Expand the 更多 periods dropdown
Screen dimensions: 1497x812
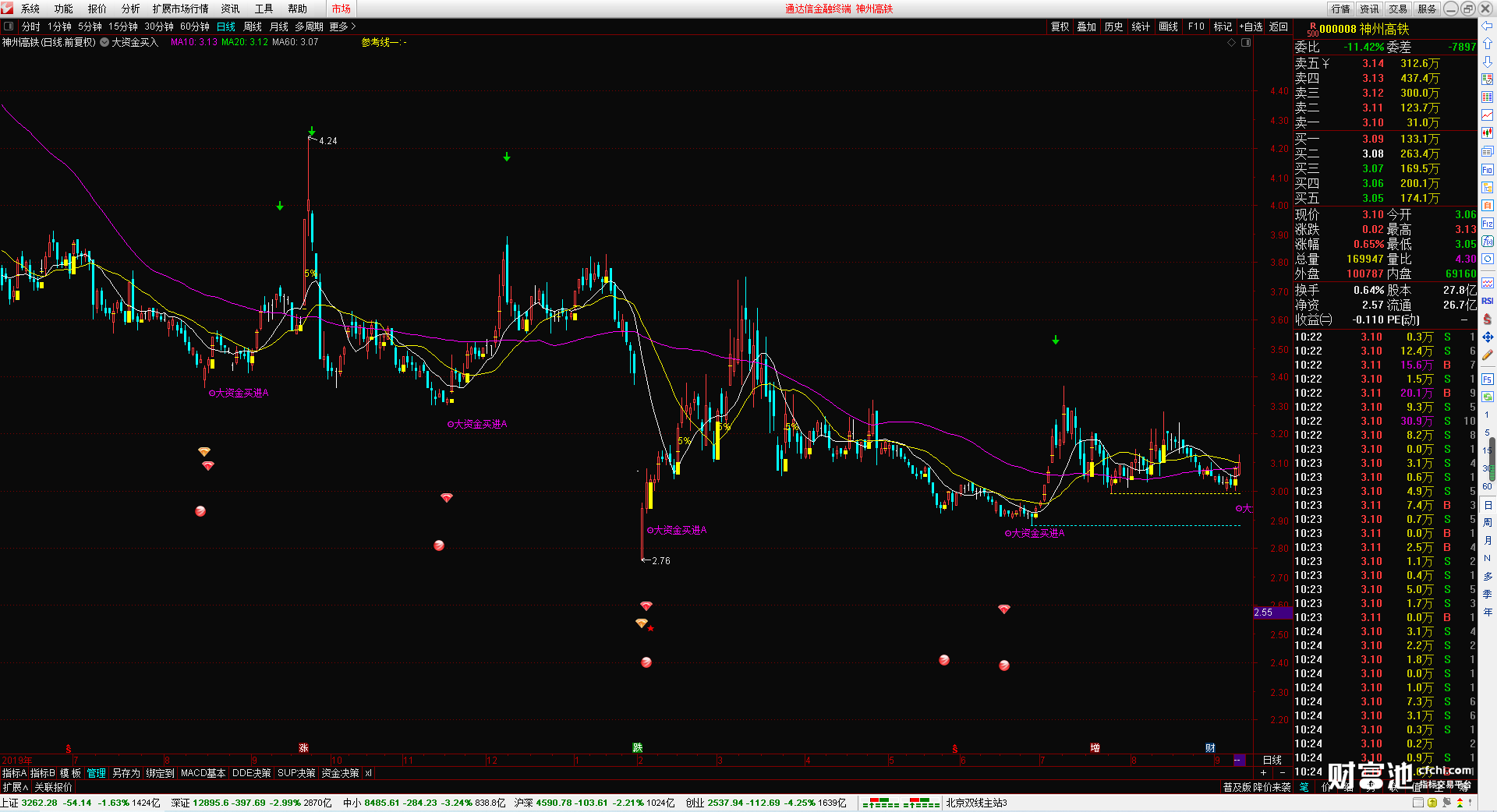click(342, 26)
